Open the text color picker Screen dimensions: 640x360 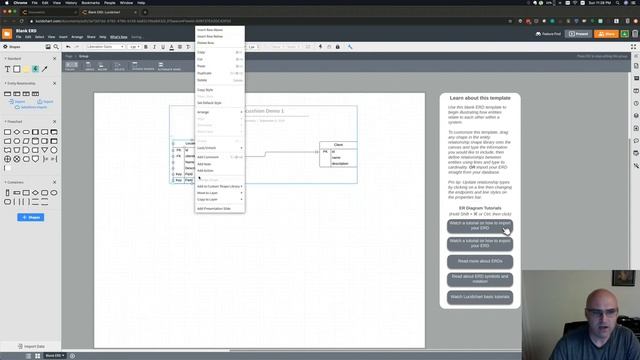[171, 47]
